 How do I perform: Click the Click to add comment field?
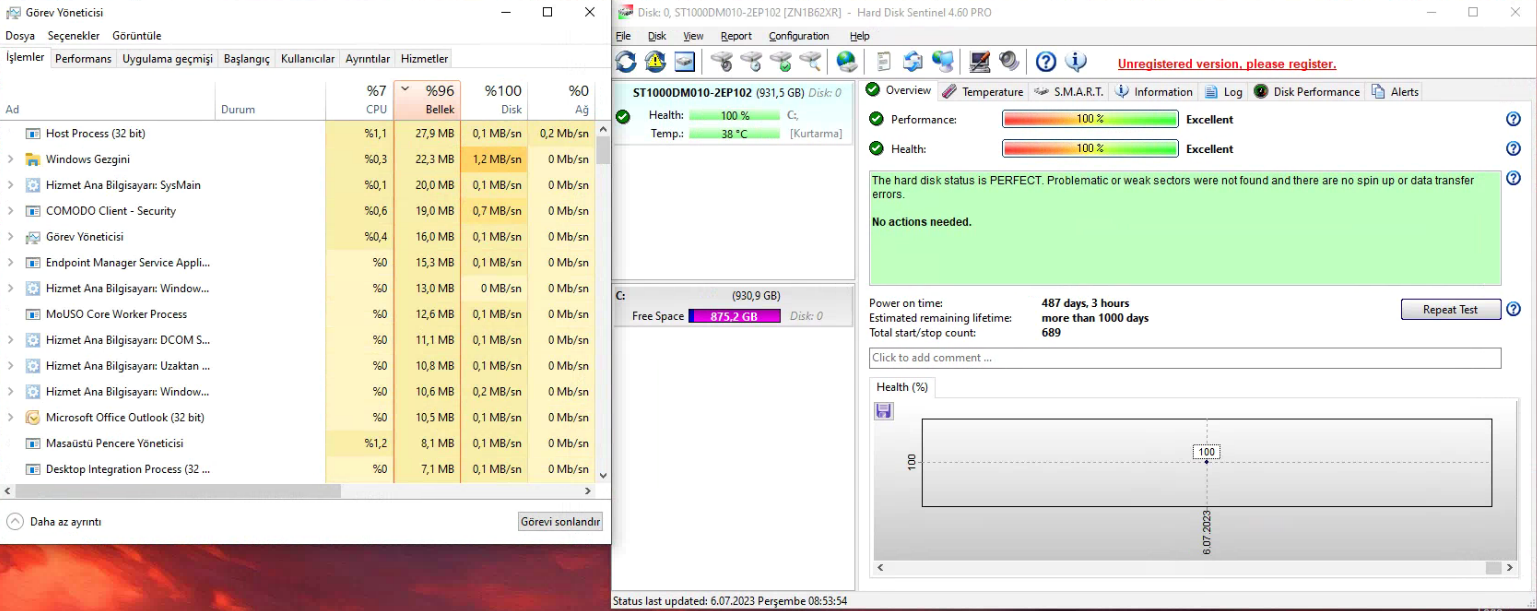[1185, 358]
